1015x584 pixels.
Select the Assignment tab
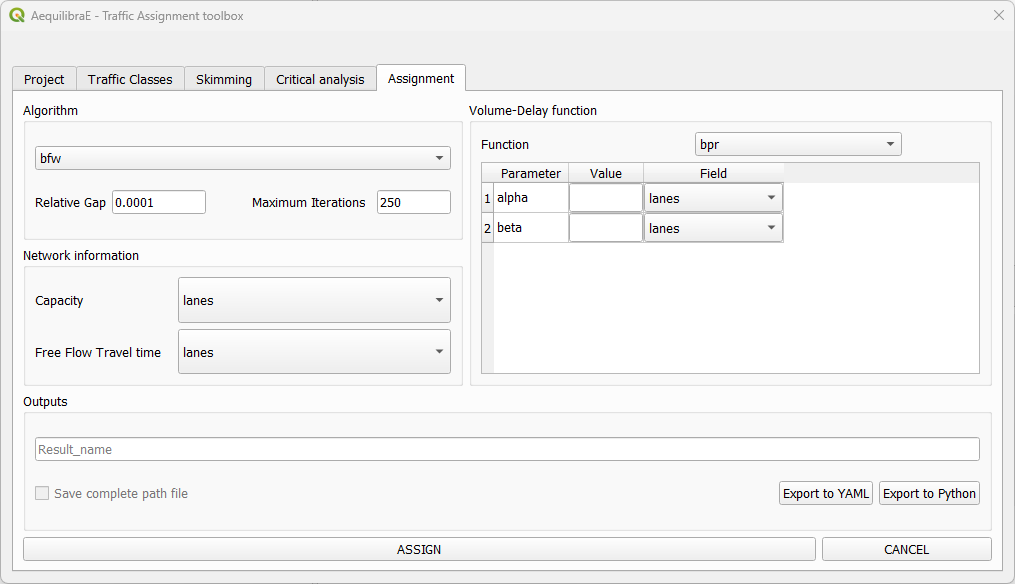click(x=420, y=78)
